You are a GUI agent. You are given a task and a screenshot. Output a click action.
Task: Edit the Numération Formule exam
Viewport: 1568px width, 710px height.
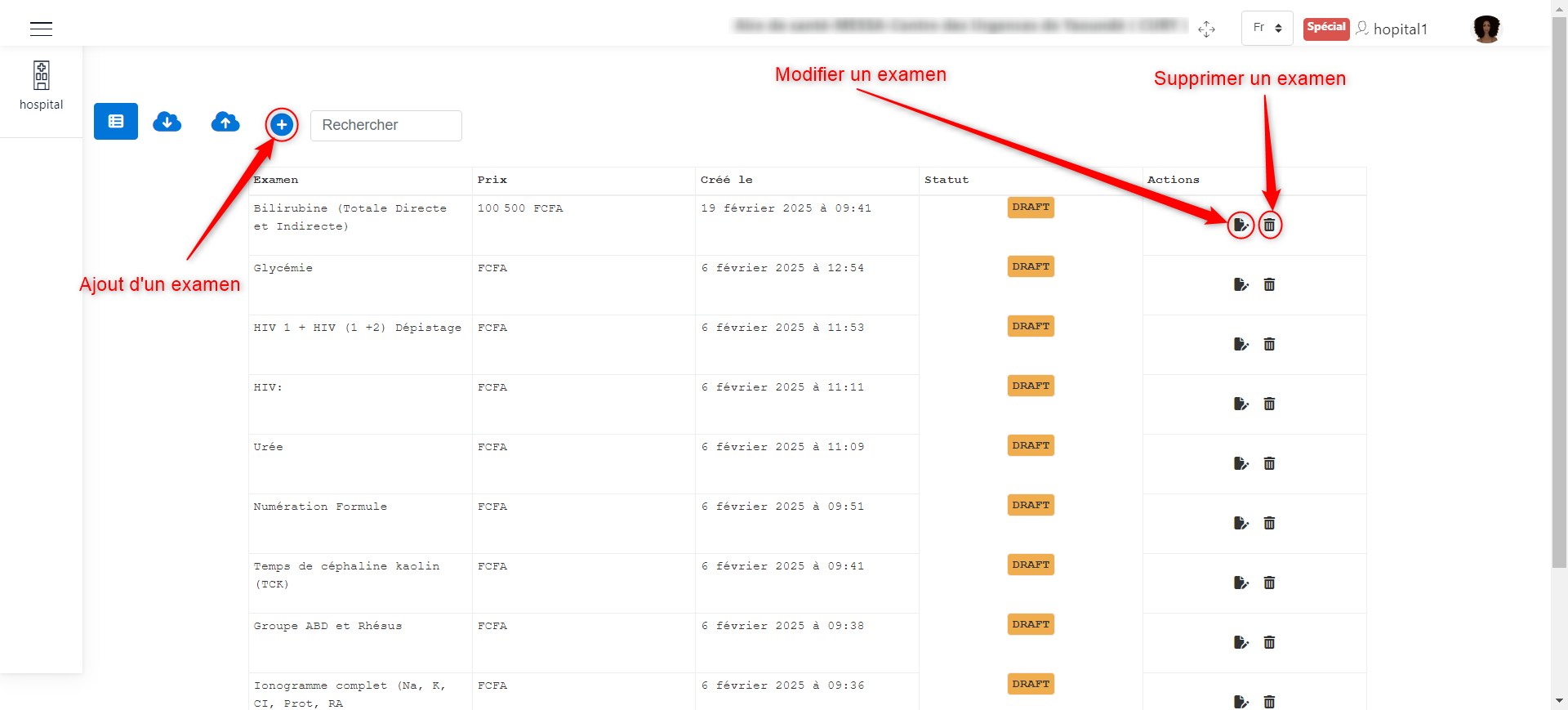point(1241,523)
